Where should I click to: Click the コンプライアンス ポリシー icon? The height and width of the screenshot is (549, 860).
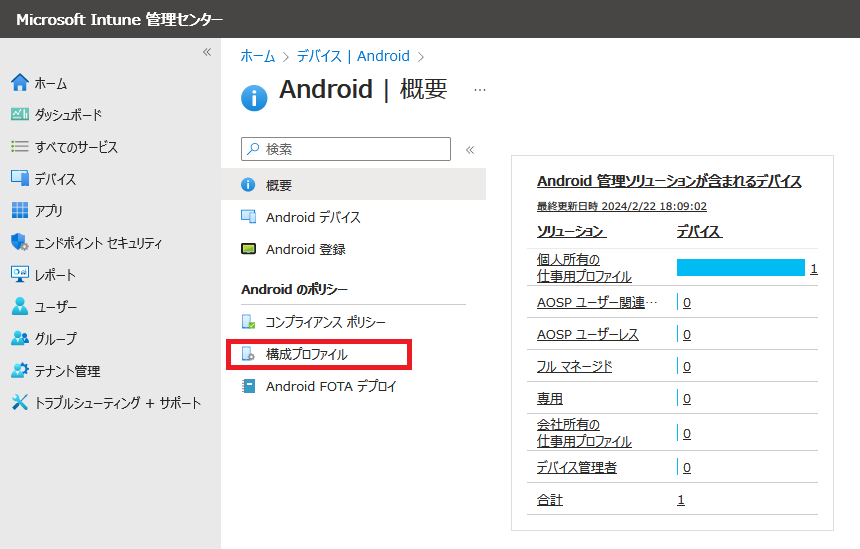(x=248, y=321)
